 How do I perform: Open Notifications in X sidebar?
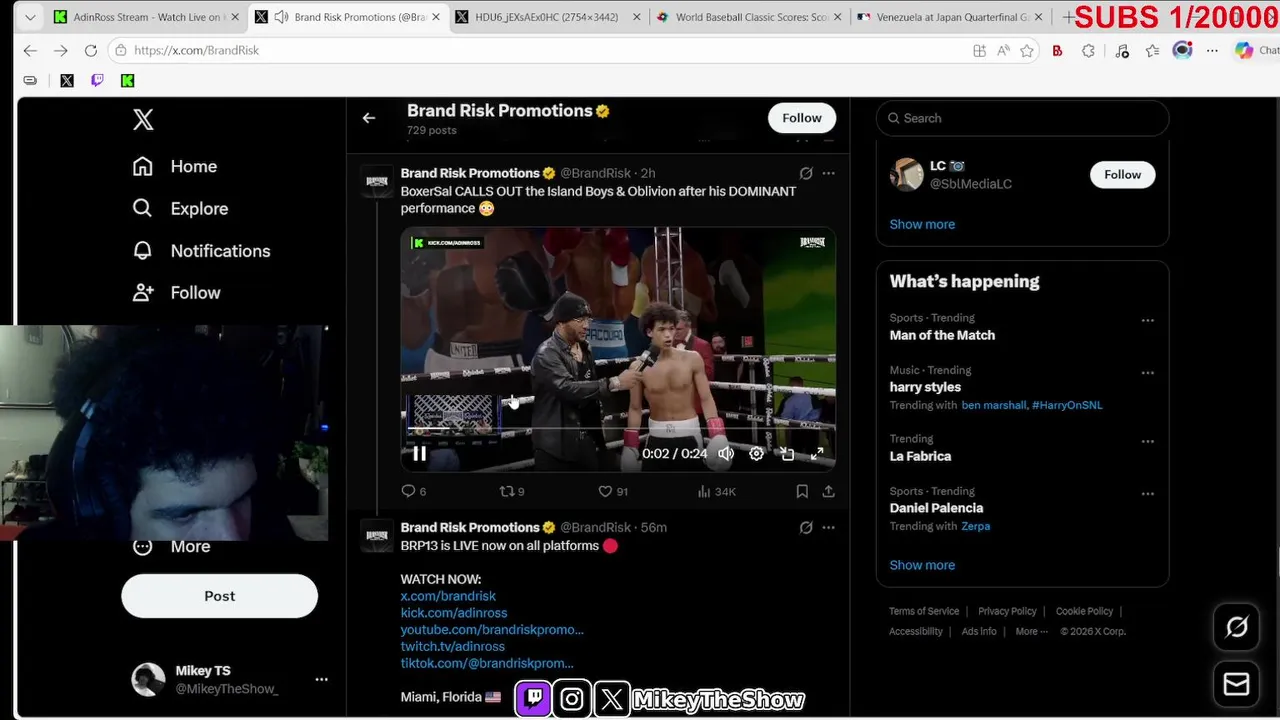(x=201, y=250)
